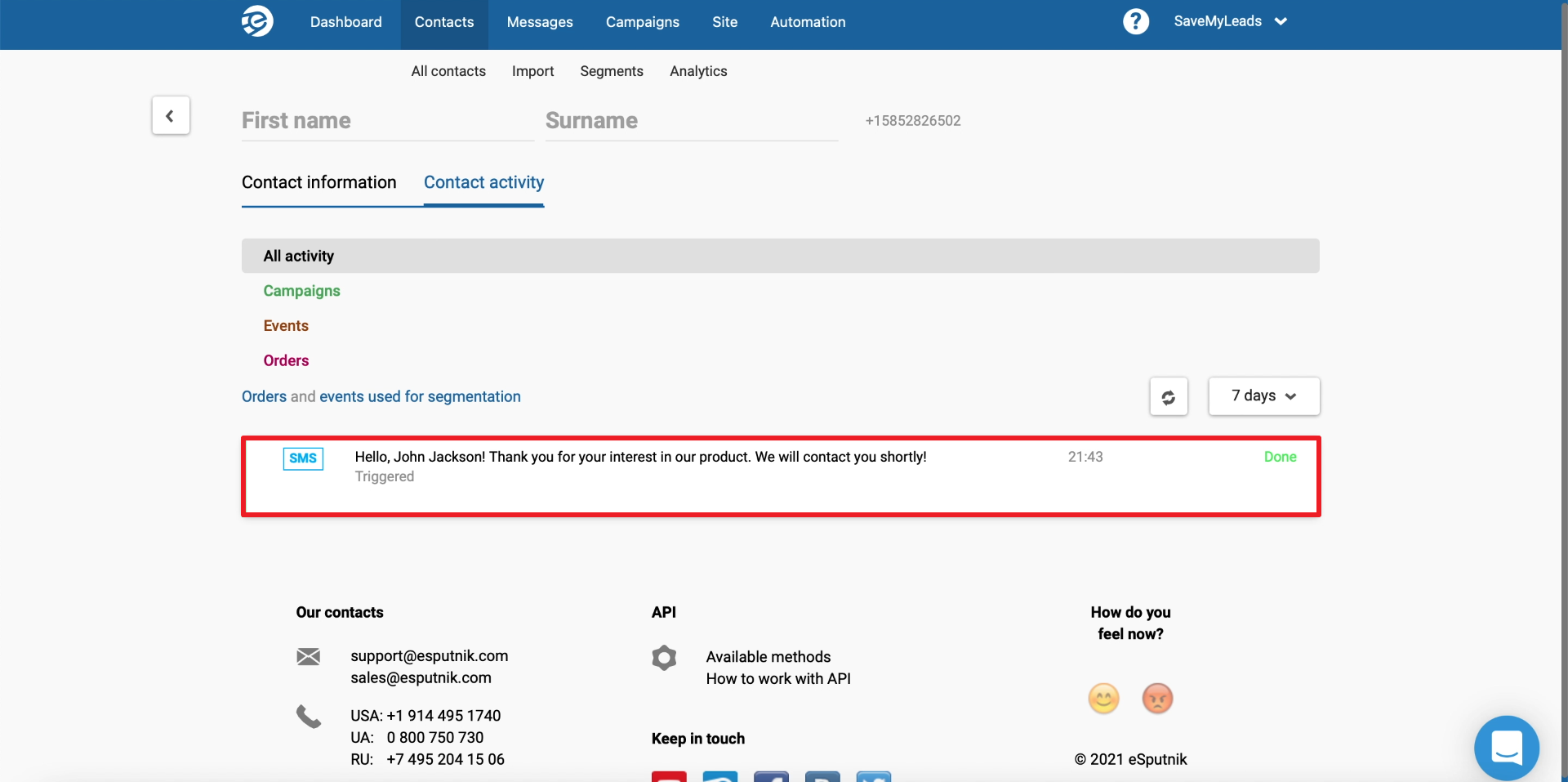Go to Segments submenu
This screenshot has height=782, width=1568.
[612, 71]
